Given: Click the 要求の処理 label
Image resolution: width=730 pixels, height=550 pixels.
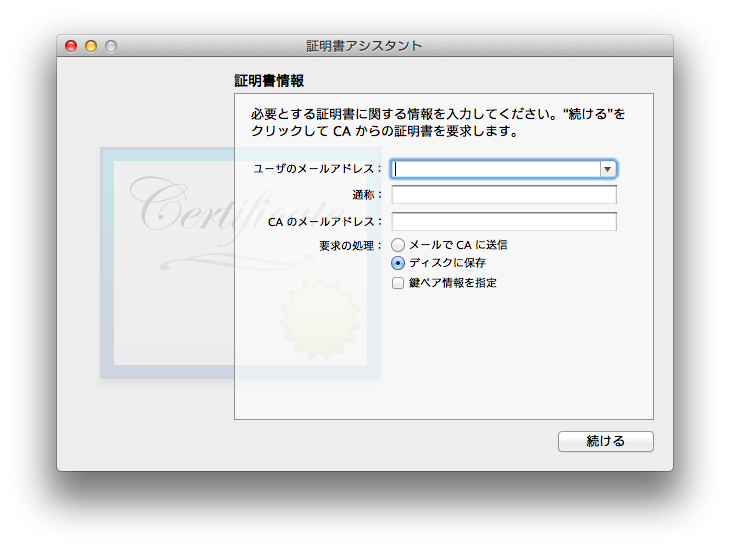Looking at the screenshot, I should [350, 245].
